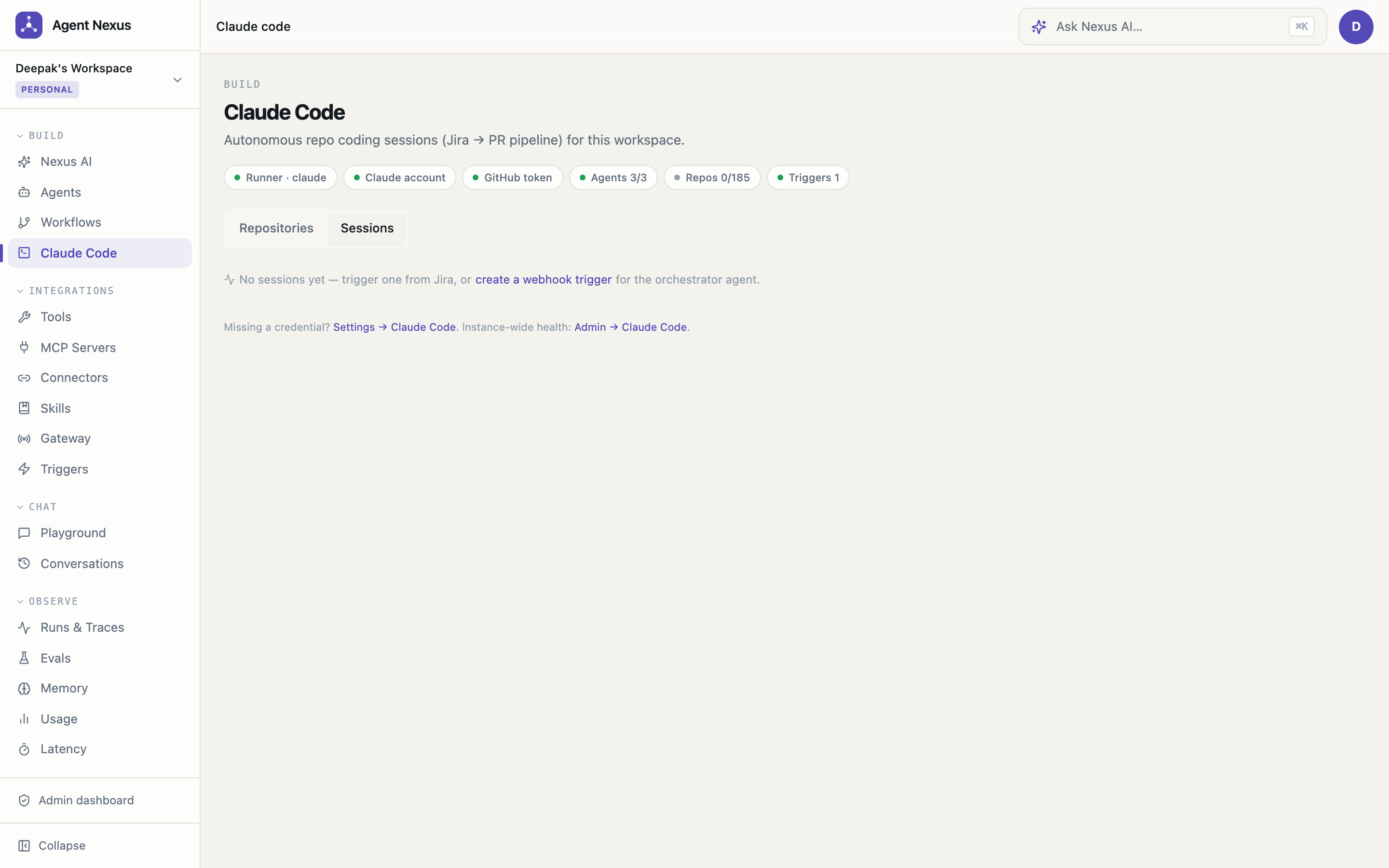Screen dimensions: 1389x868
Task: Click the Triggers lightning icon
Action: click(x=24, y=469)
